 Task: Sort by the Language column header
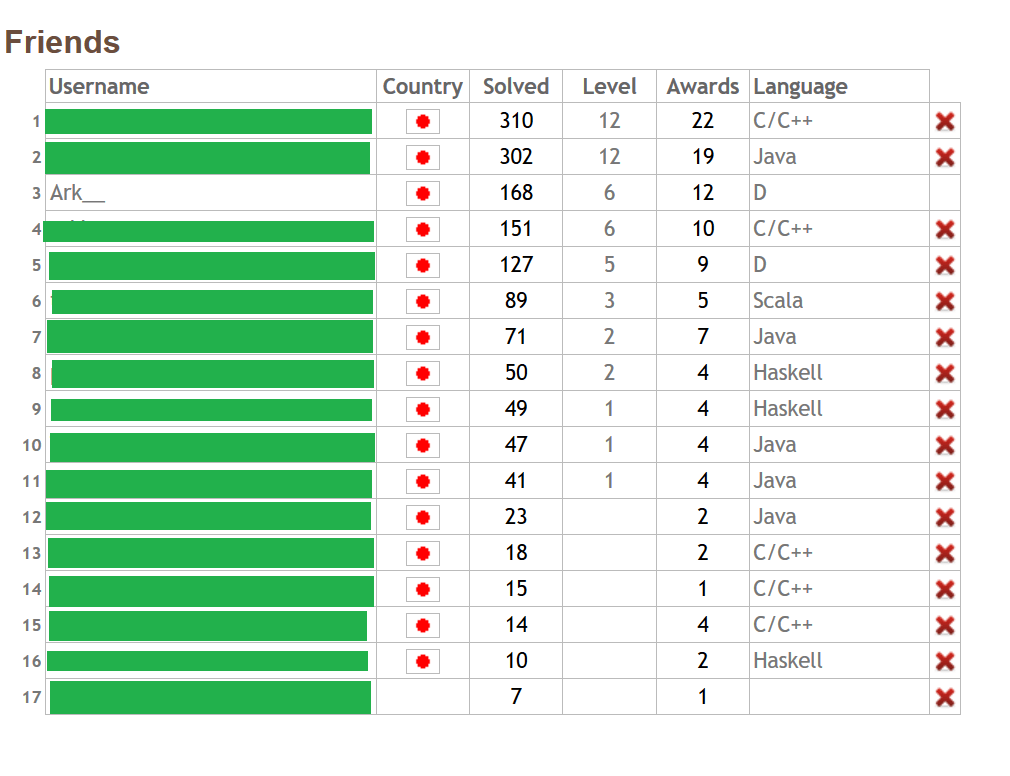801,86
